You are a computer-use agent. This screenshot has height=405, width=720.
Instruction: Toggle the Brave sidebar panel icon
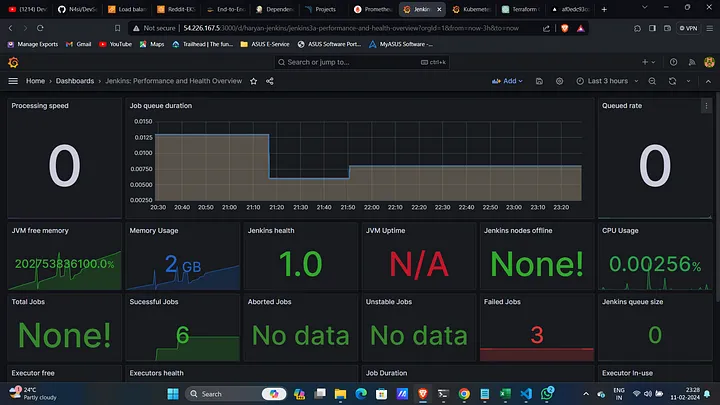pos(652,28)
